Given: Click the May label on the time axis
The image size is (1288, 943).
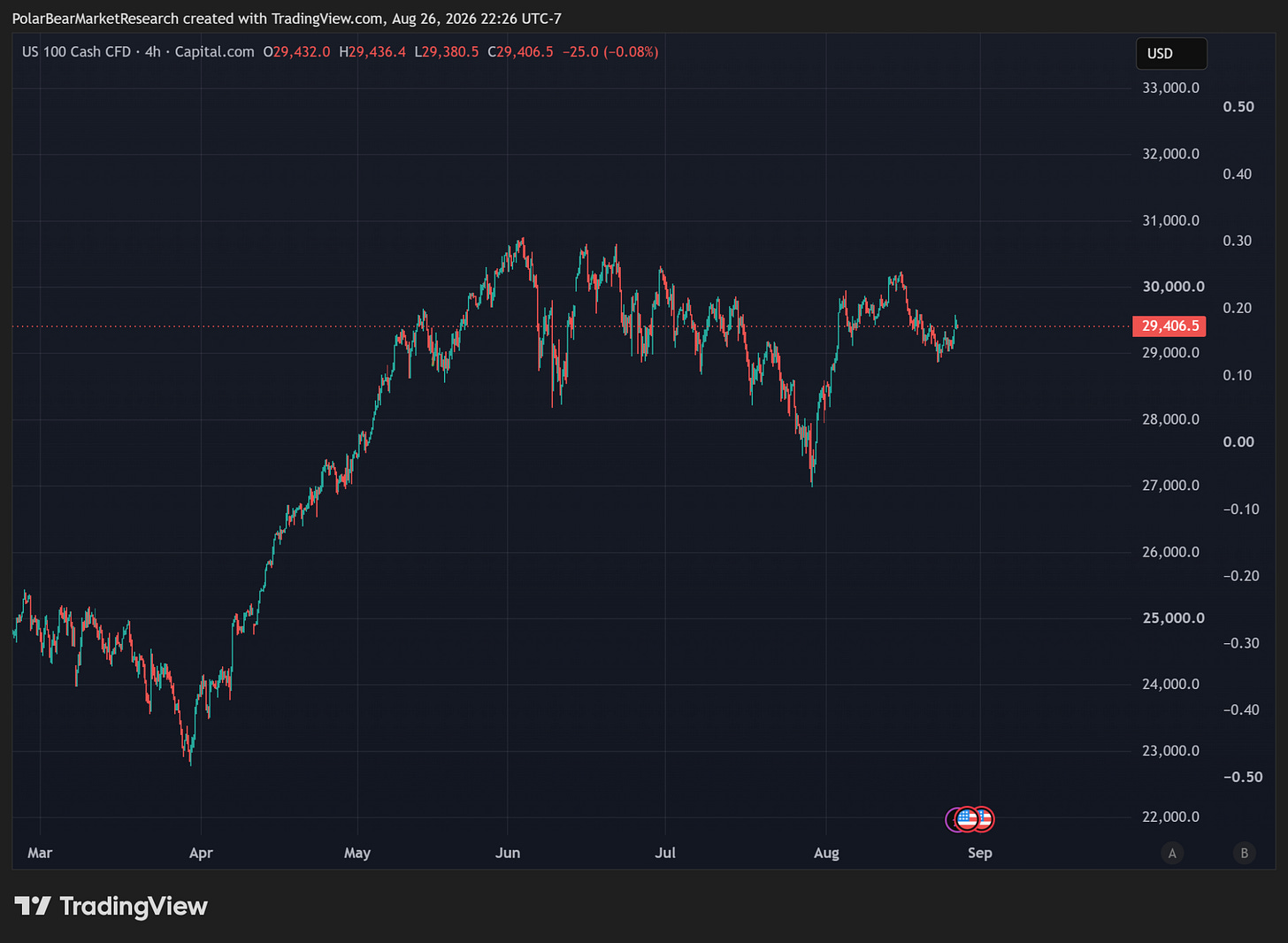Looking at the screenshot, I should coord(357,853).
